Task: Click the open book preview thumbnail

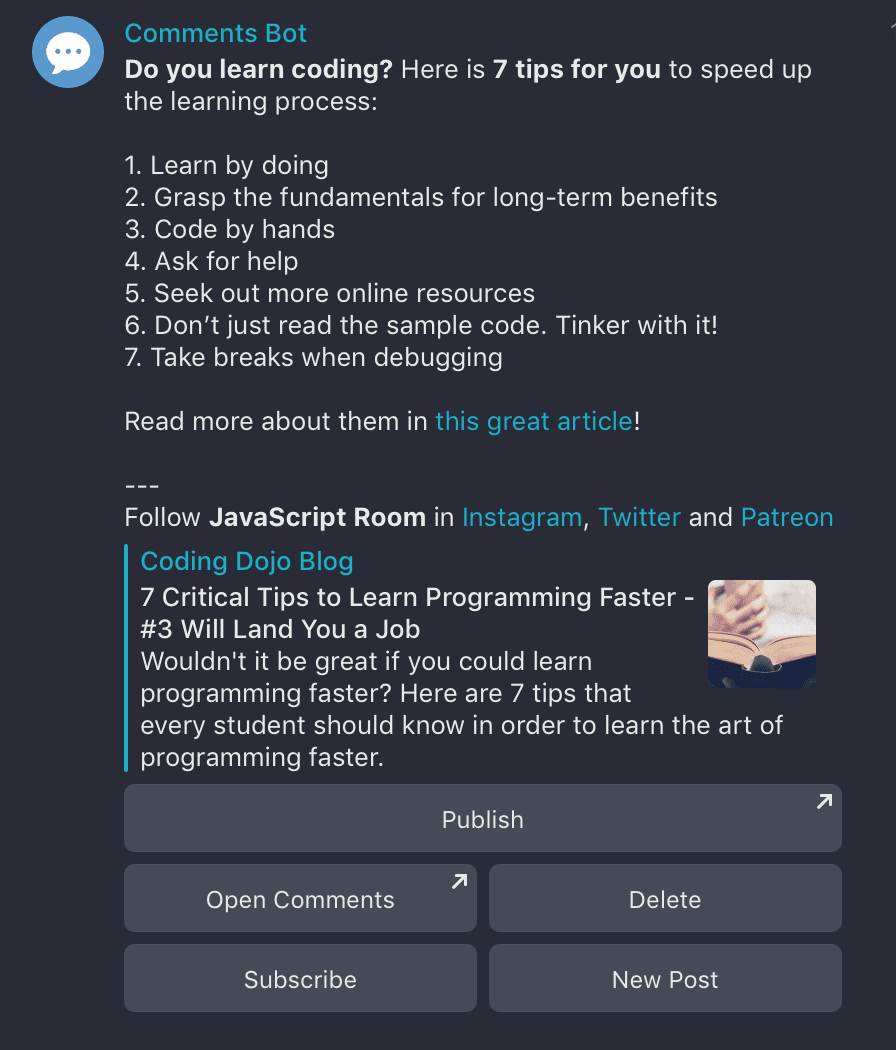Action: point(762,634)
